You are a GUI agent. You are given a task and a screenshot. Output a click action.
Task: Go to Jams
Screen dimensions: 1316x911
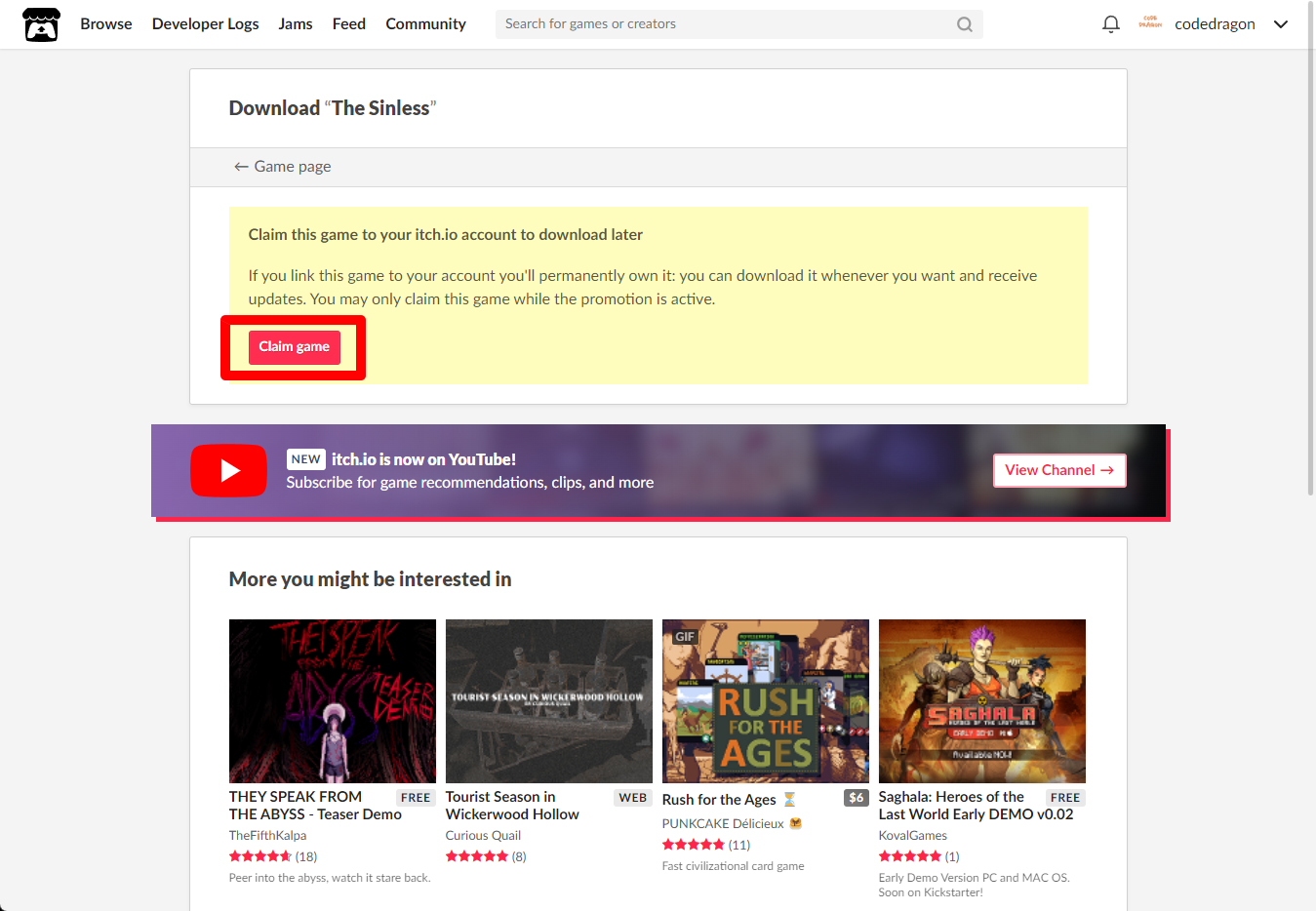[x=296, y=24]
